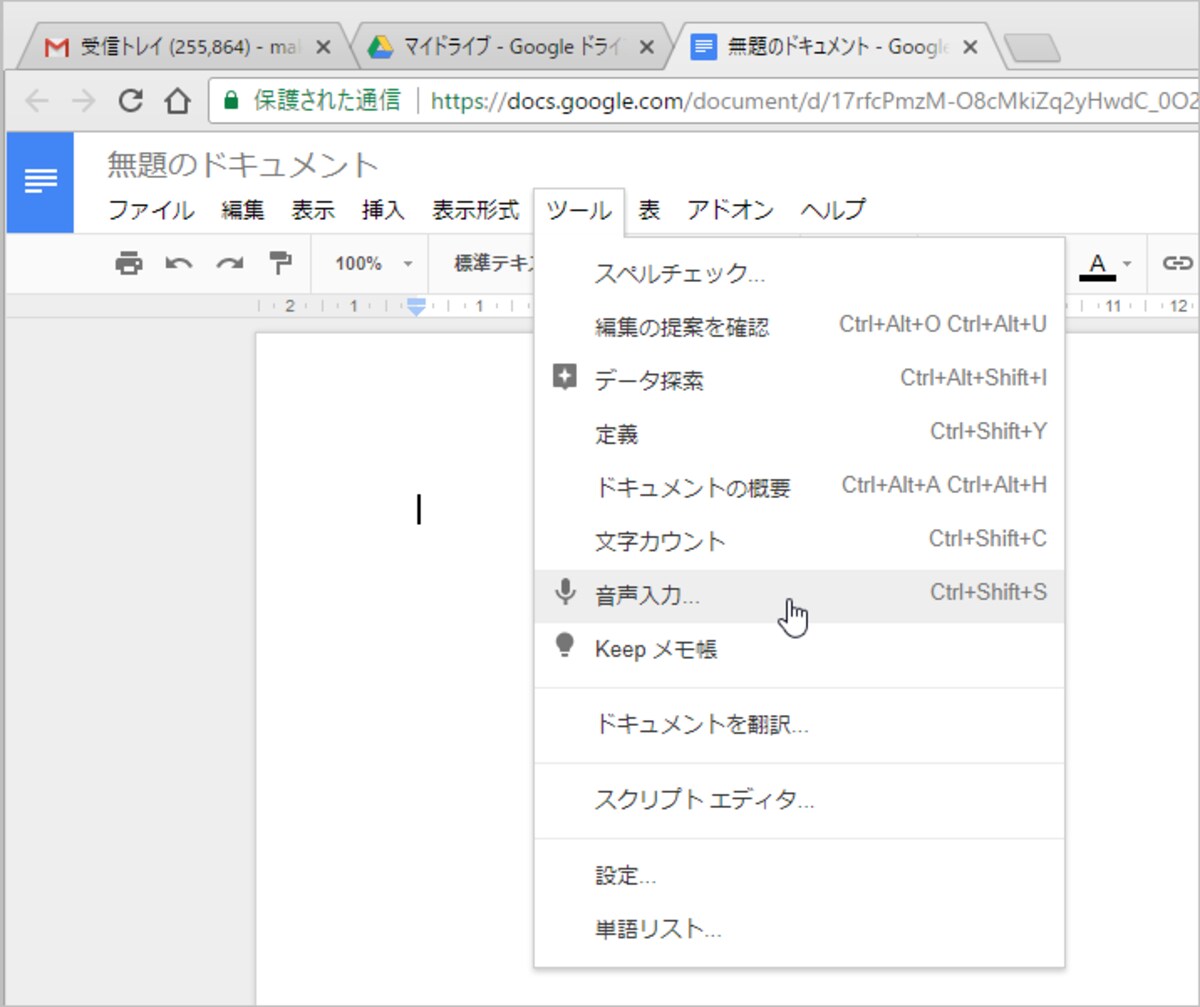Image resolution: width=1200 pixels, height=1007 pixels.
Task: Click the Insert link icon
Action: pyautogui.click(x=1177, y=263)
